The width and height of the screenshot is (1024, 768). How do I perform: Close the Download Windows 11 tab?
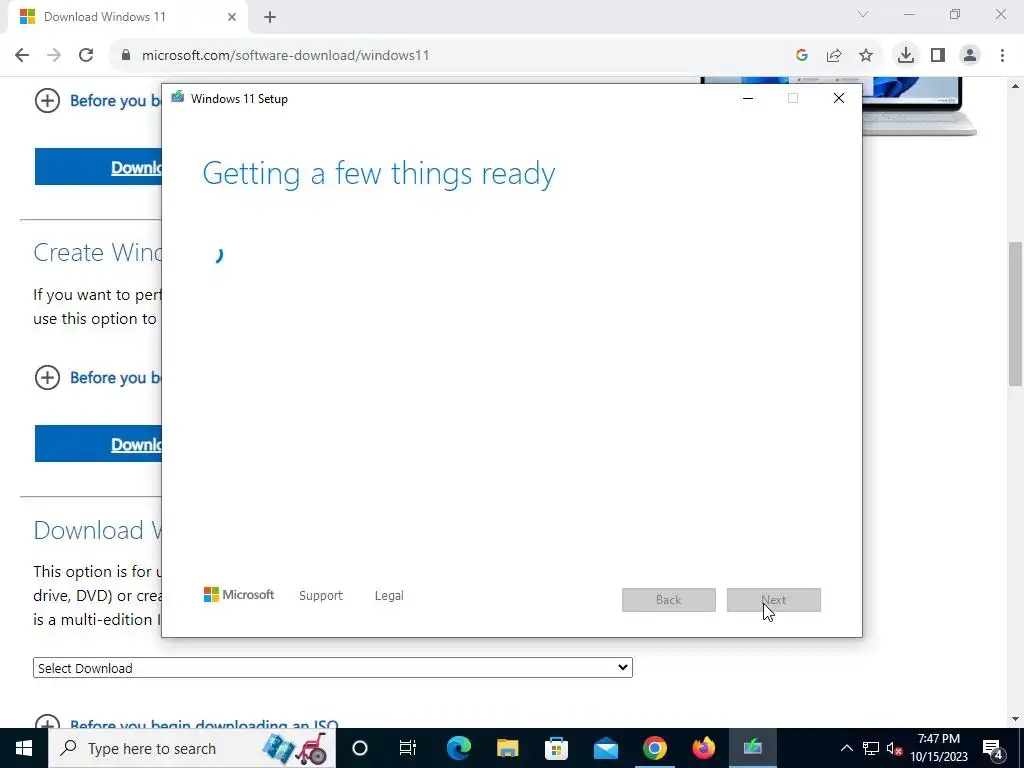click(x=232, y=17)
